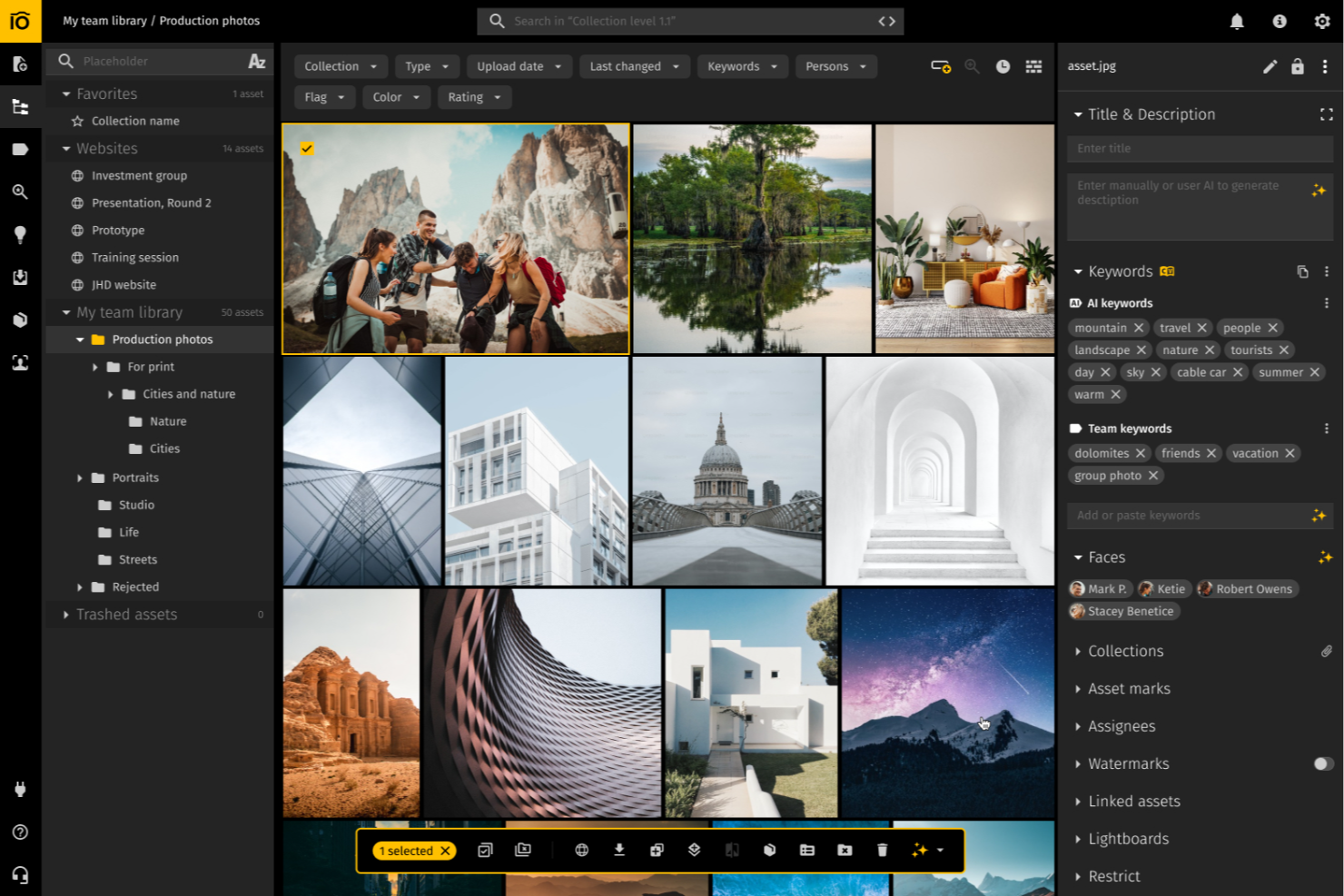Uncheck the selected hikers photo checkbox

click(x=307, y=149)
